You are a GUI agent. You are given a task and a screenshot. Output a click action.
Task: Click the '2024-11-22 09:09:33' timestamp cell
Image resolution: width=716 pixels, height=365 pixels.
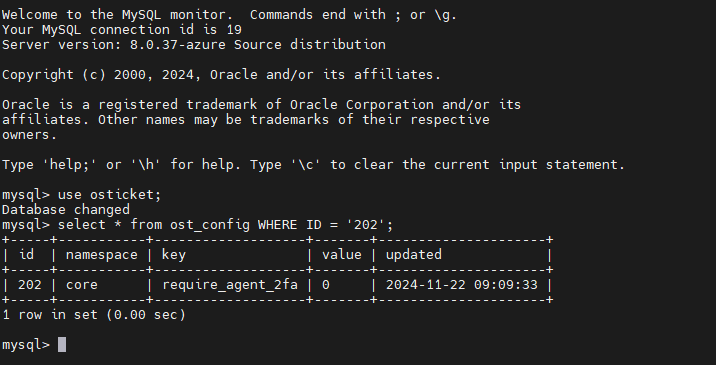pyautogui.click(x=462, y=285)
